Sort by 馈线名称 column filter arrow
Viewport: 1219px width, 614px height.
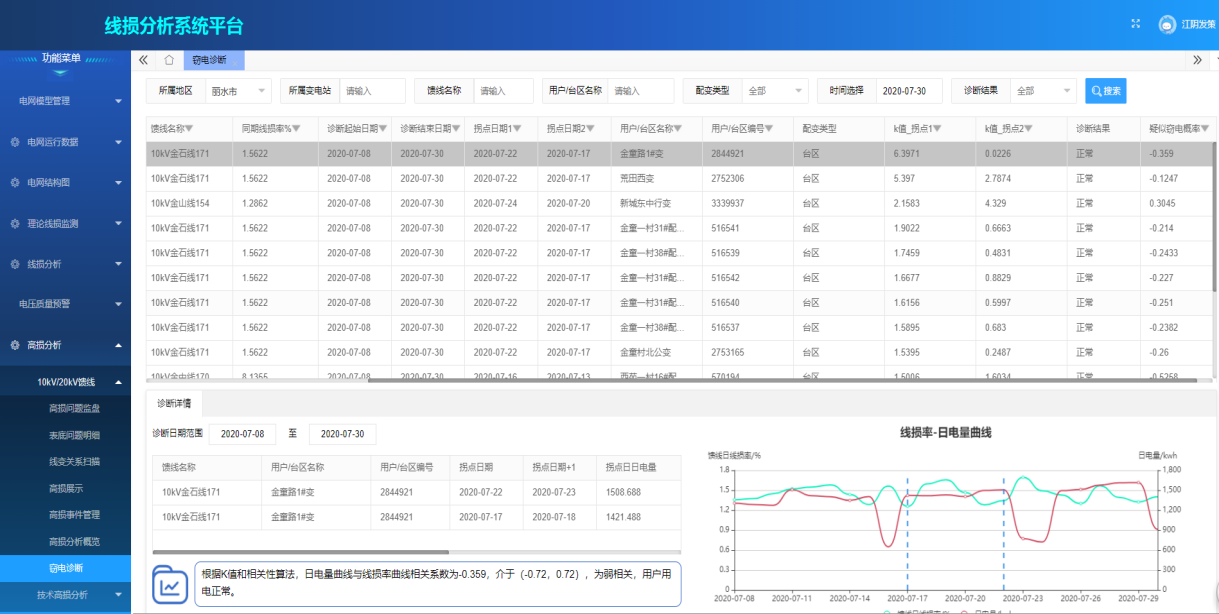[x=189, y=128]
